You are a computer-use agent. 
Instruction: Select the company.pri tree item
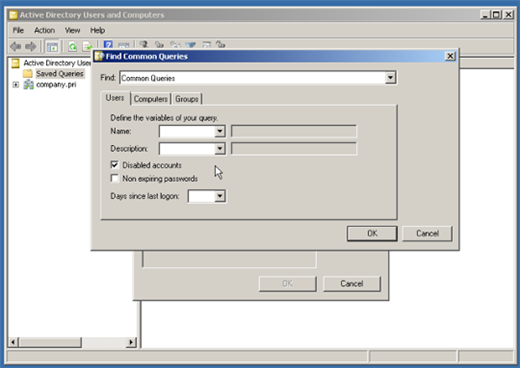(x=56, y=85)
